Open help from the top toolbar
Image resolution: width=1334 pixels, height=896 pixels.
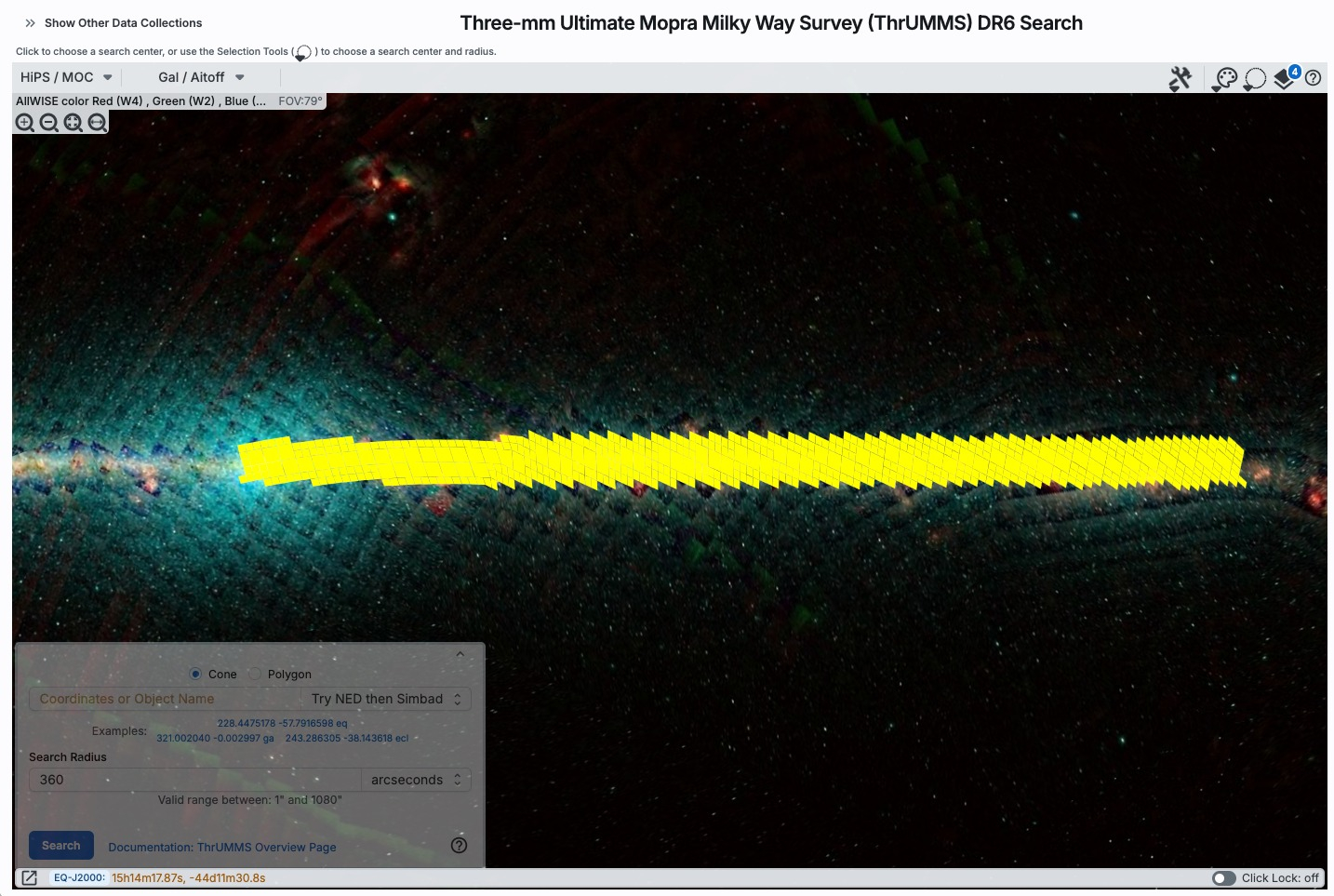1313,78
